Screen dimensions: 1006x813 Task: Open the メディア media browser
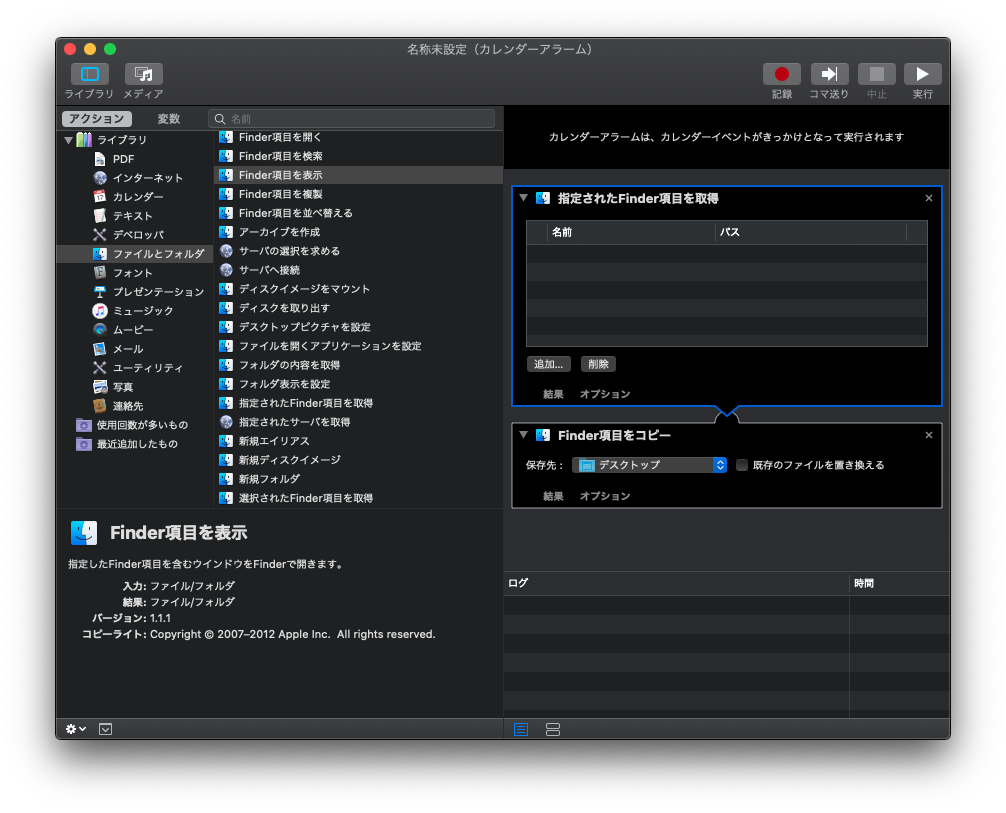[x=143, y=75]
